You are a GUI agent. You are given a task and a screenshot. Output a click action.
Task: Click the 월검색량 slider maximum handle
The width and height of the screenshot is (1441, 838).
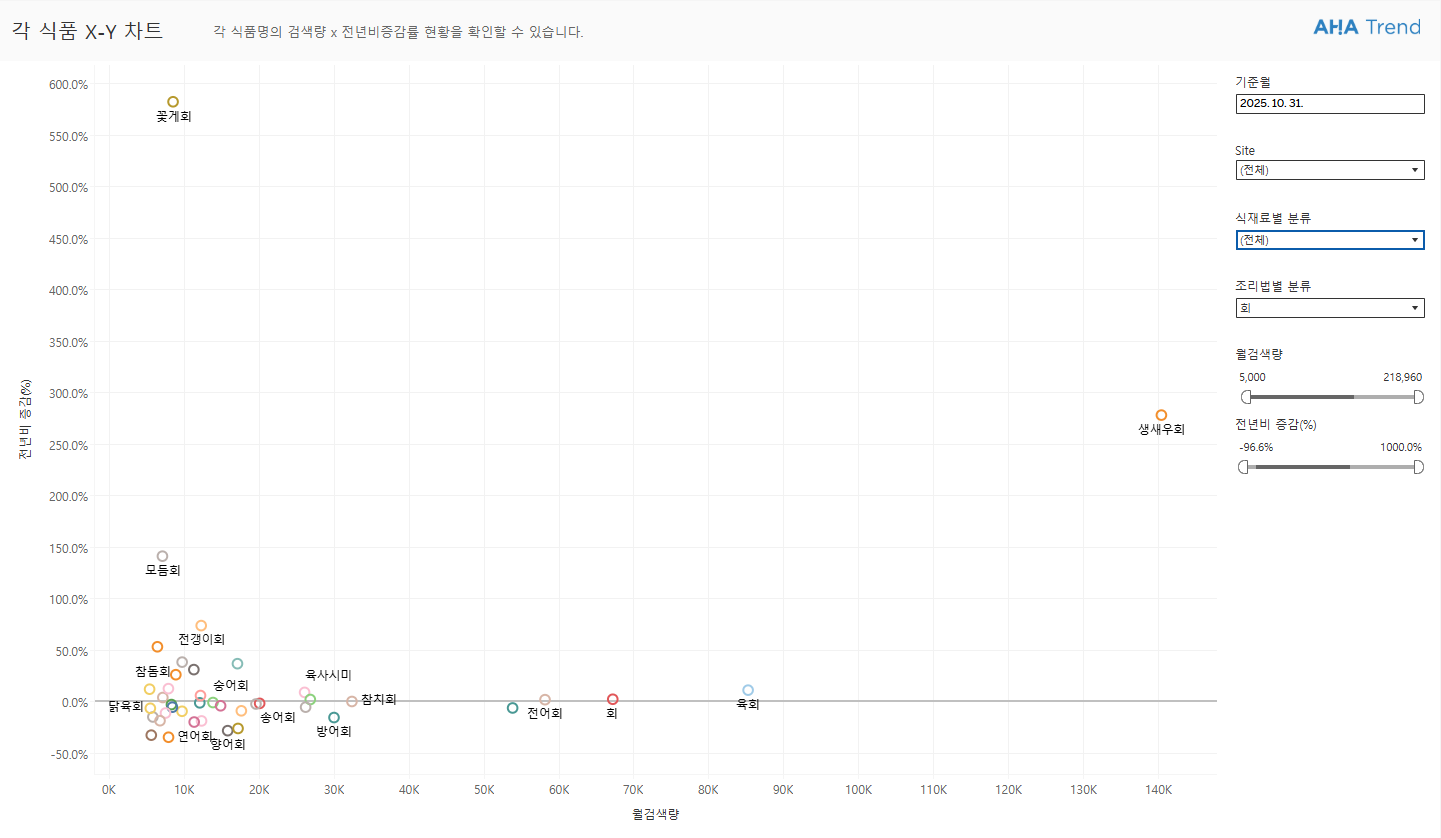pos(1418,397)
